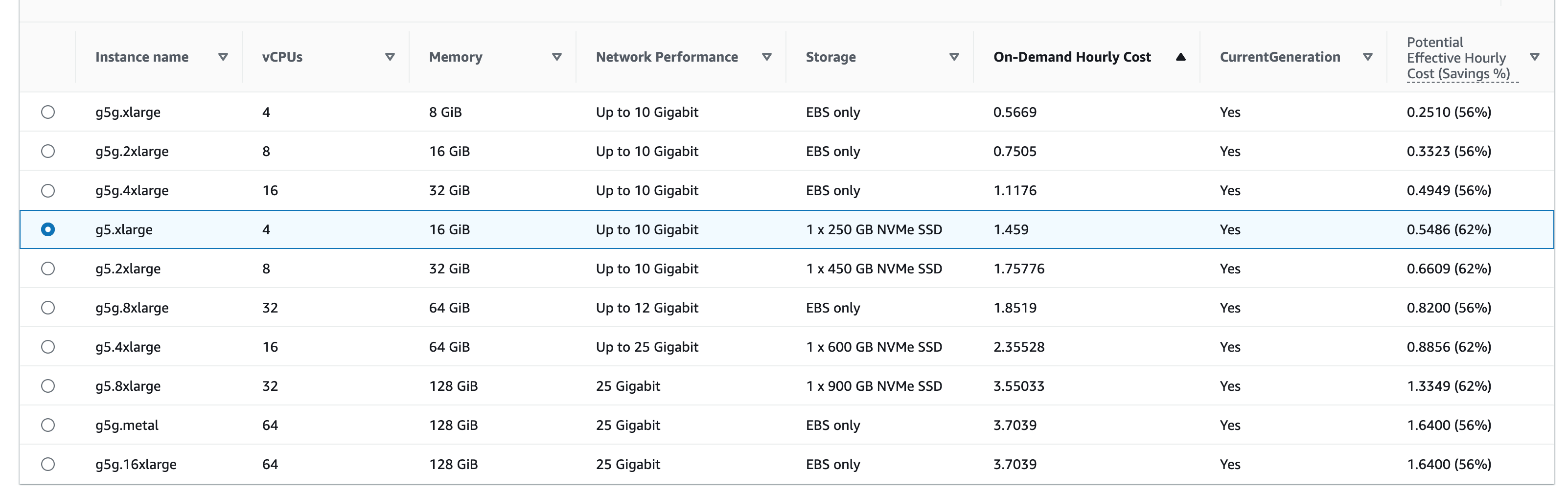Click the Potential Effective Hourly Cost header link
This screenshot has width=1568, height=494.
point(1458,58)
